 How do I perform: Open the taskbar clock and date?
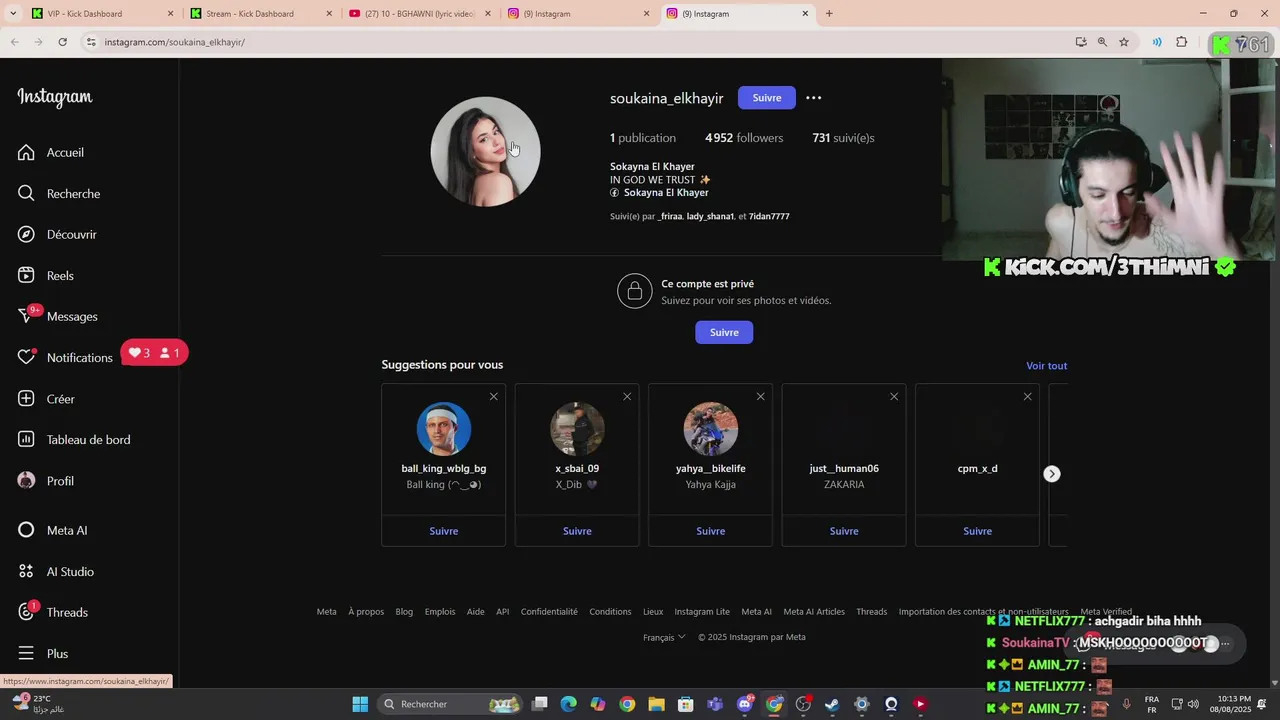pyautogui.click(x=1230, y=704)
